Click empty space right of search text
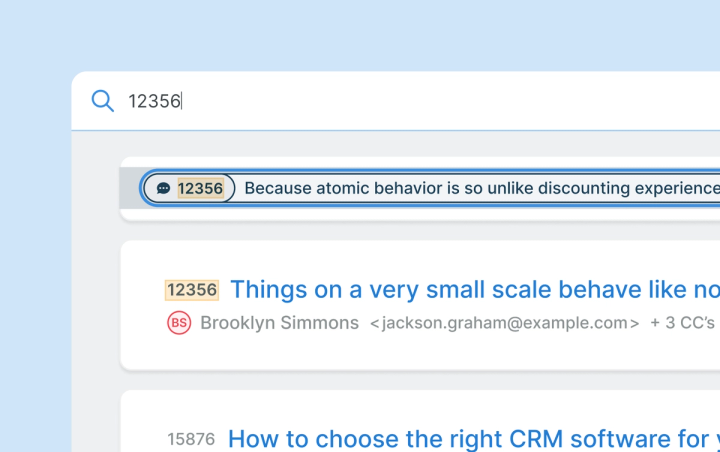Screen dimensions: 720x452 (450, 101)
